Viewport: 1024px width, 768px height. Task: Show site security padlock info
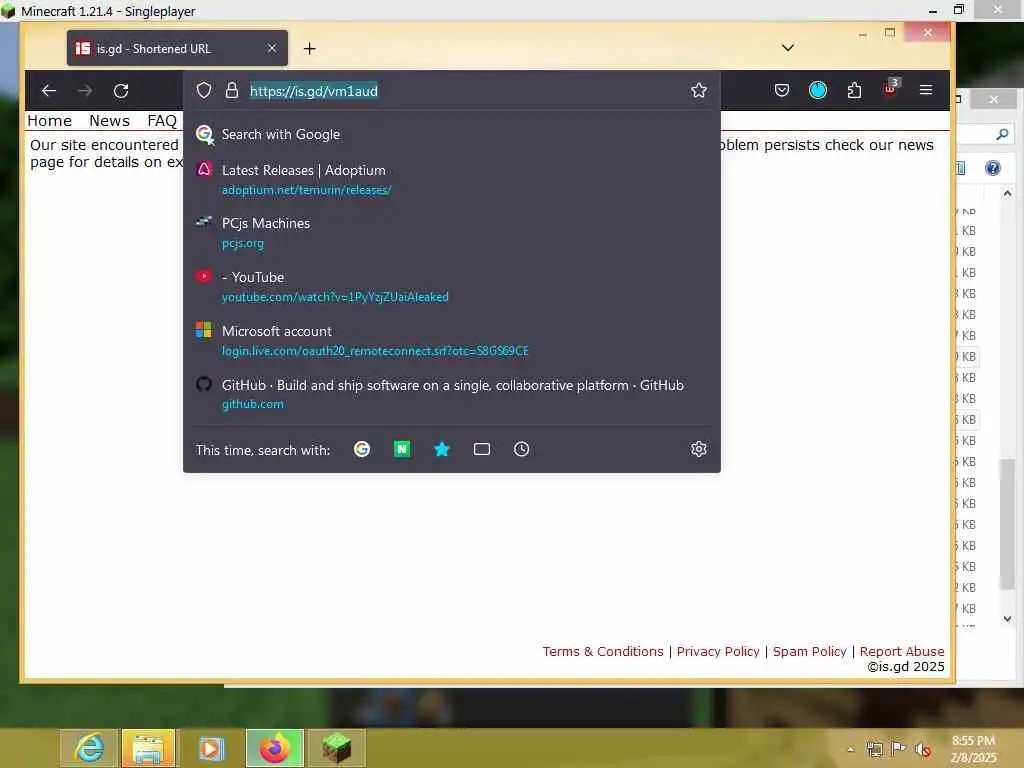tap(232, 90)
